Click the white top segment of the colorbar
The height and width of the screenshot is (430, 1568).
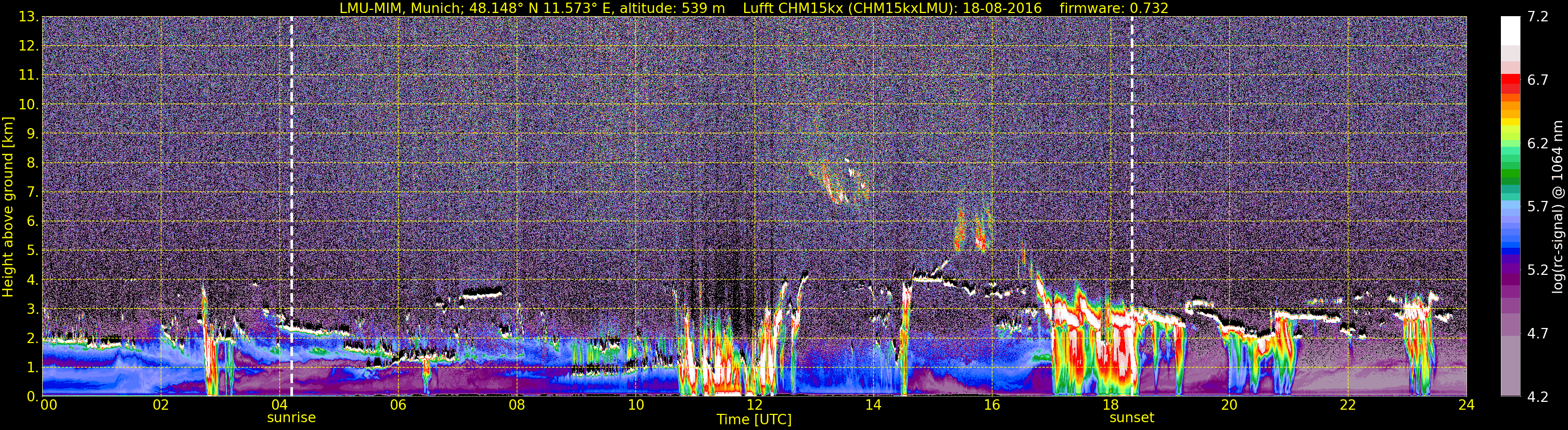(1510, 30)
